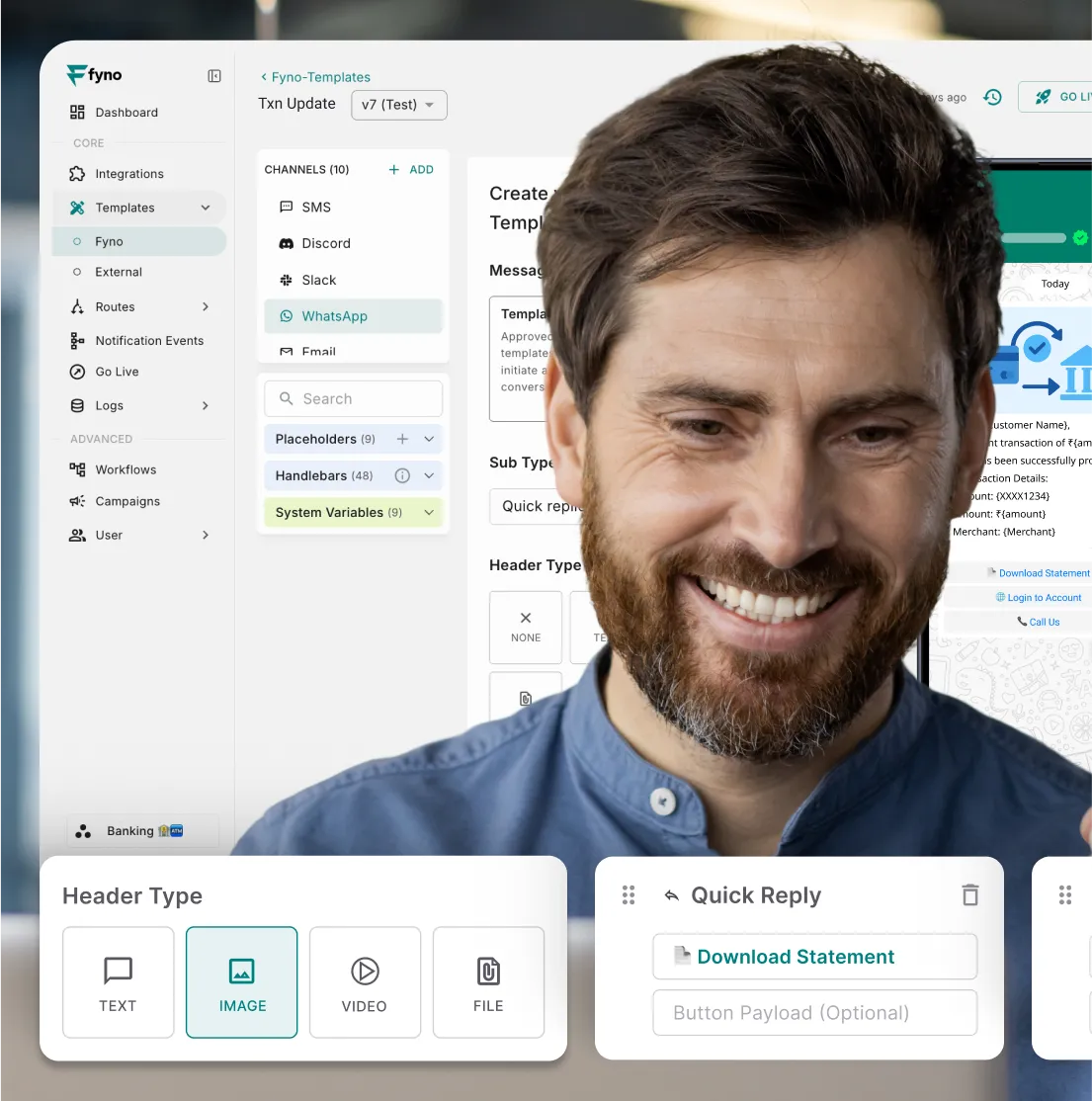Go back to Fyno-Templates

[314, 77]
